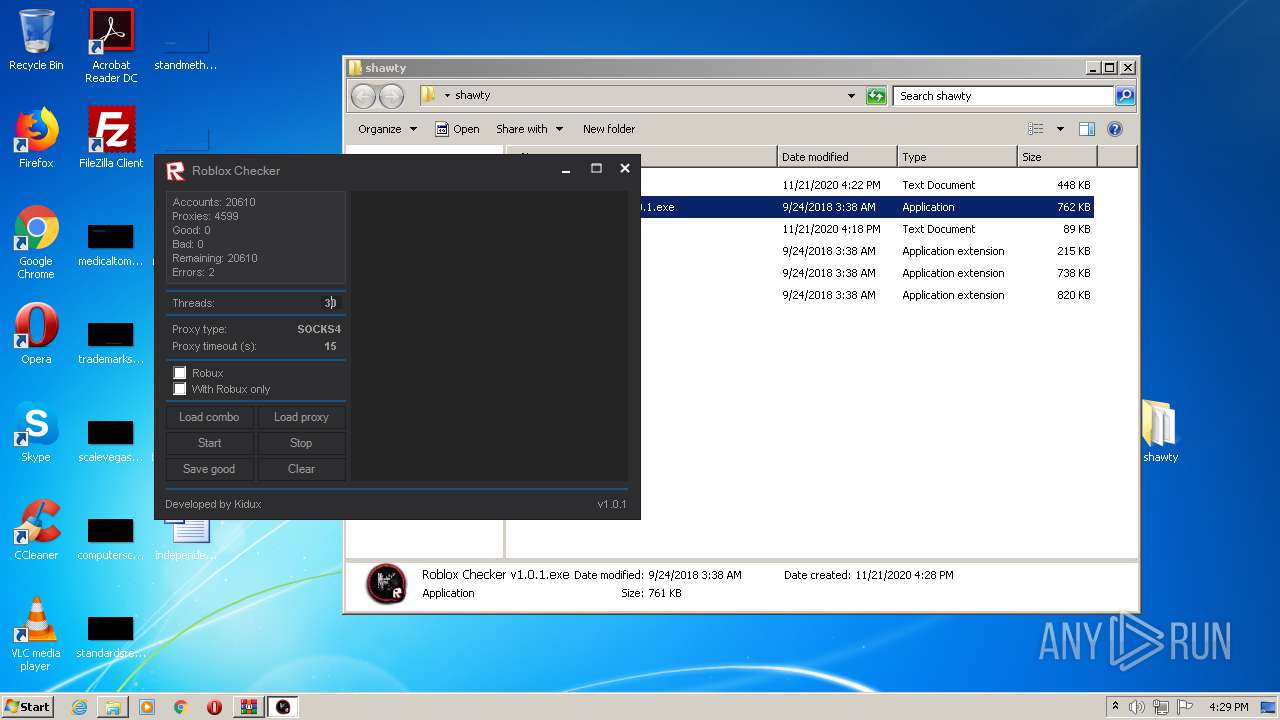Sort by Type column header
The width and height of the screenshot is (1280, 720).
957,157
